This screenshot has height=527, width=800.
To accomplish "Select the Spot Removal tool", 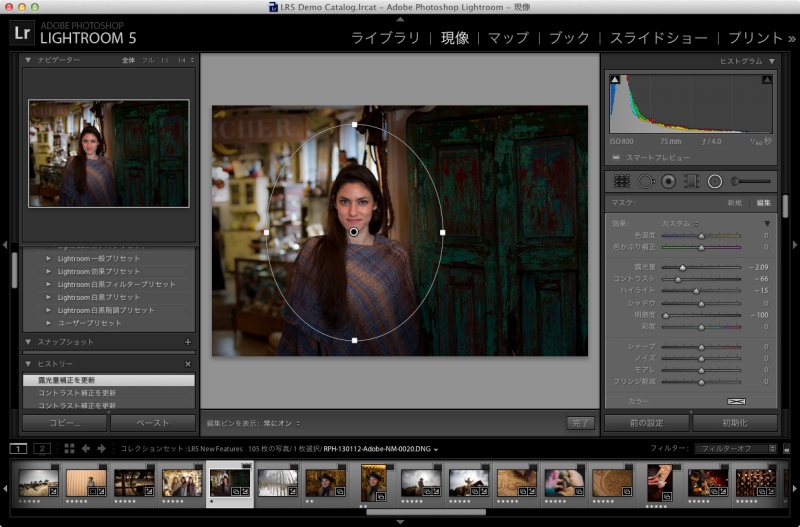I will (x=645, y=181).
